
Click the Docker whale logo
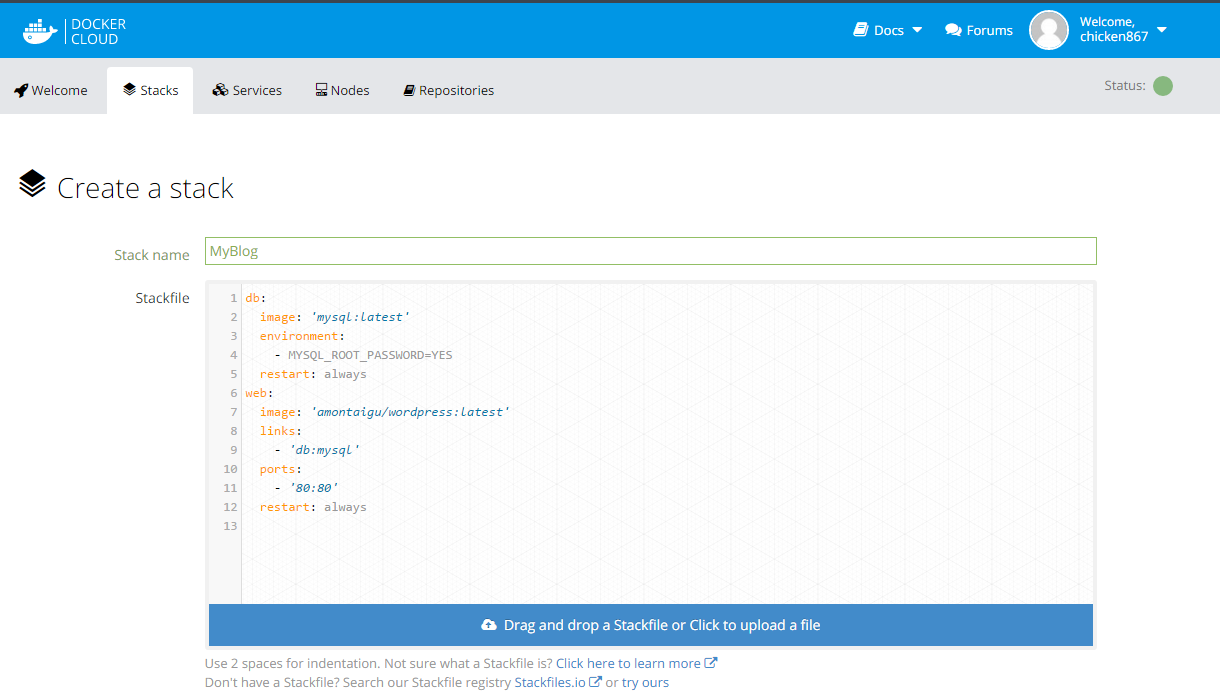[x=42, y=31]
